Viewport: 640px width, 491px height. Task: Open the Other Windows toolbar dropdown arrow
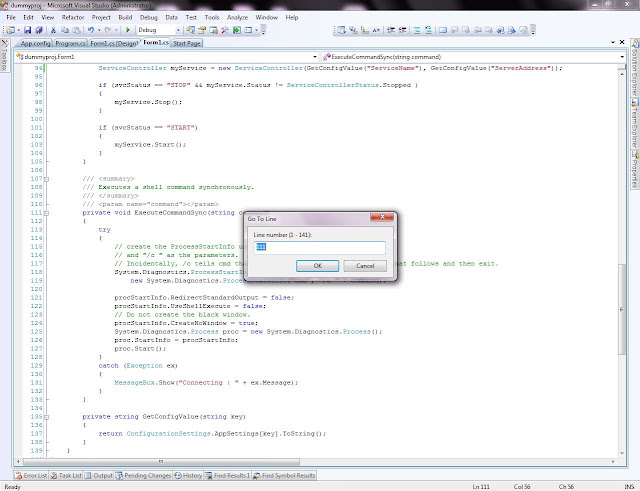[256, 31]
